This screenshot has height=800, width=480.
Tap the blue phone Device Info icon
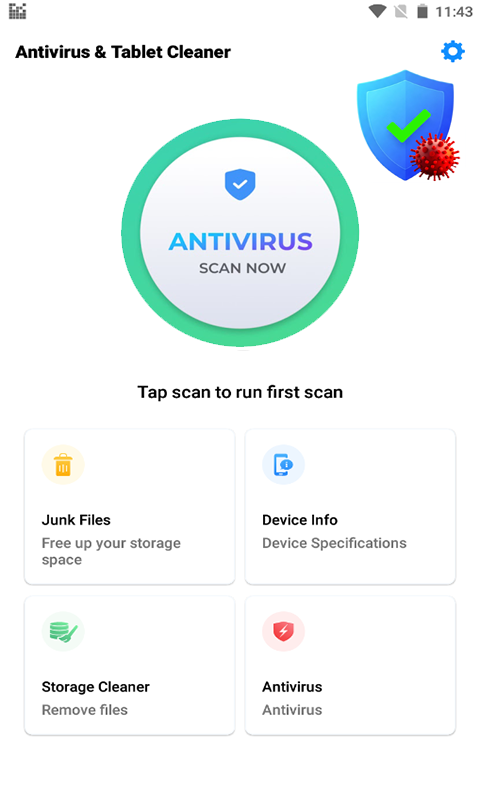(x=283, y=464)
